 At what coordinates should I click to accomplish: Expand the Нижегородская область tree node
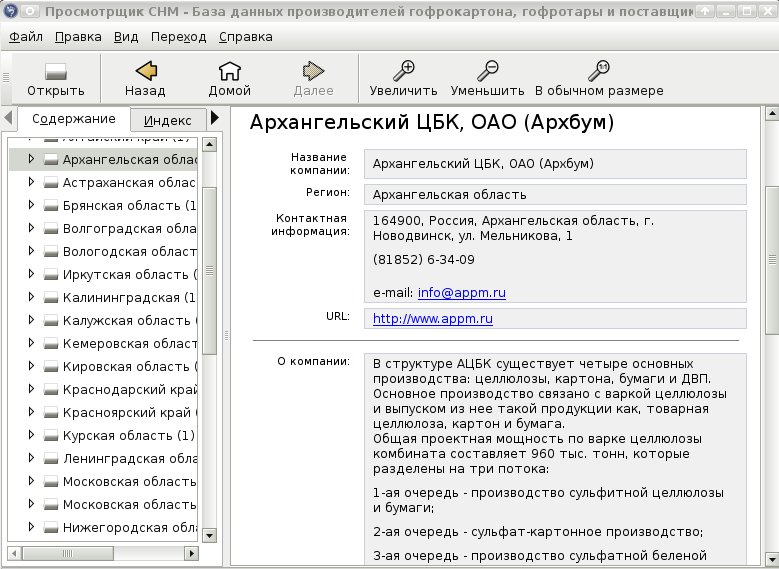(x=31, y=527)
